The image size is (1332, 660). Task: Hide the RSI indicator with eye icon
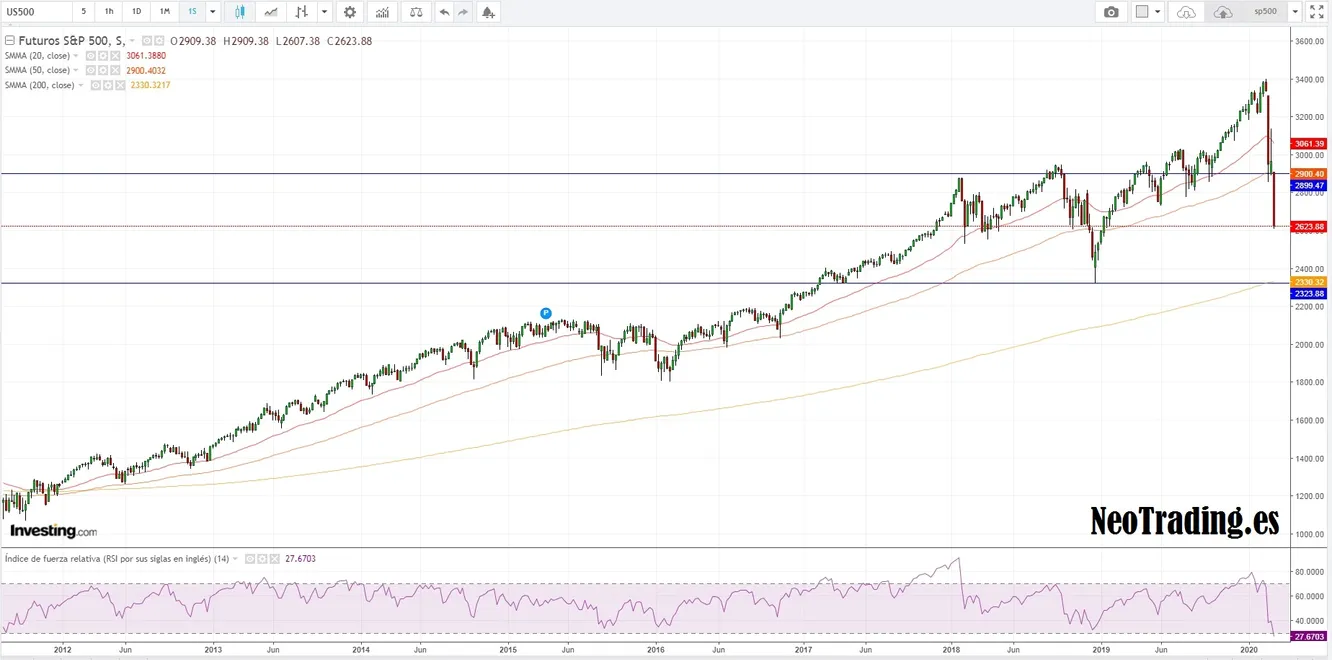[250, 559]
